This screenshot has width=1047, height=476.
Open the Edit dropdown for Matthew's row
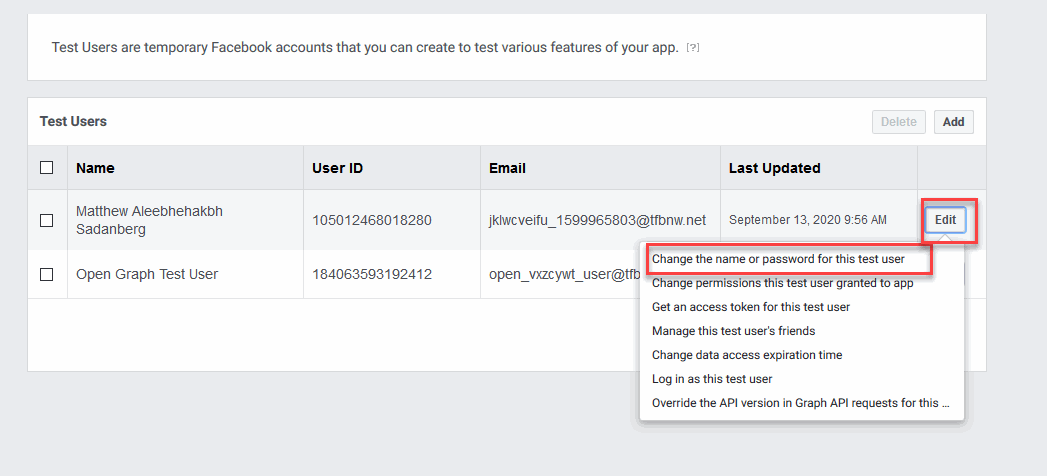click(x=945, y=220)
